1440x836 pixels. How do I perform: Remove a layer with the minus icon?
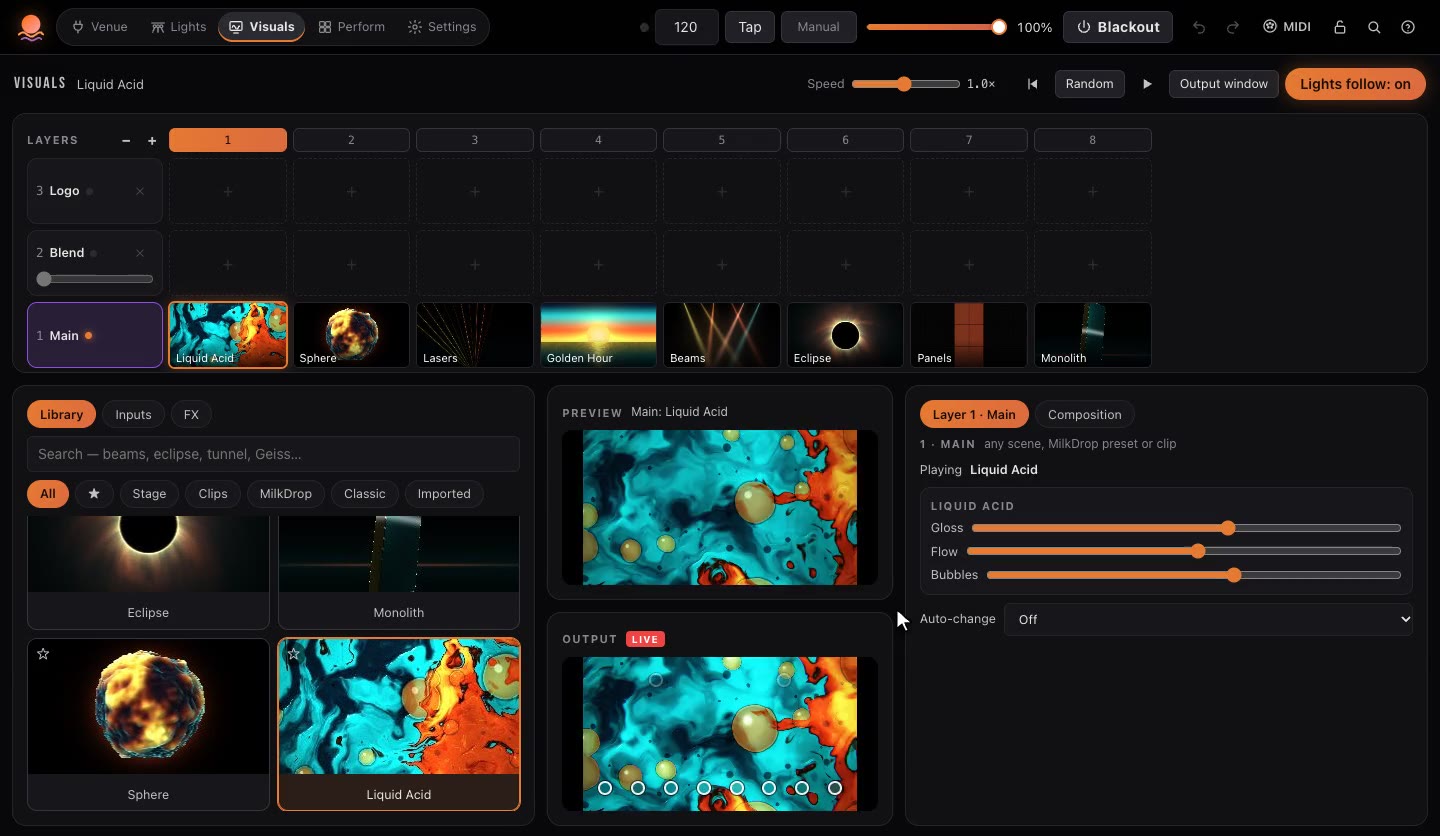[x=126, y=141]
